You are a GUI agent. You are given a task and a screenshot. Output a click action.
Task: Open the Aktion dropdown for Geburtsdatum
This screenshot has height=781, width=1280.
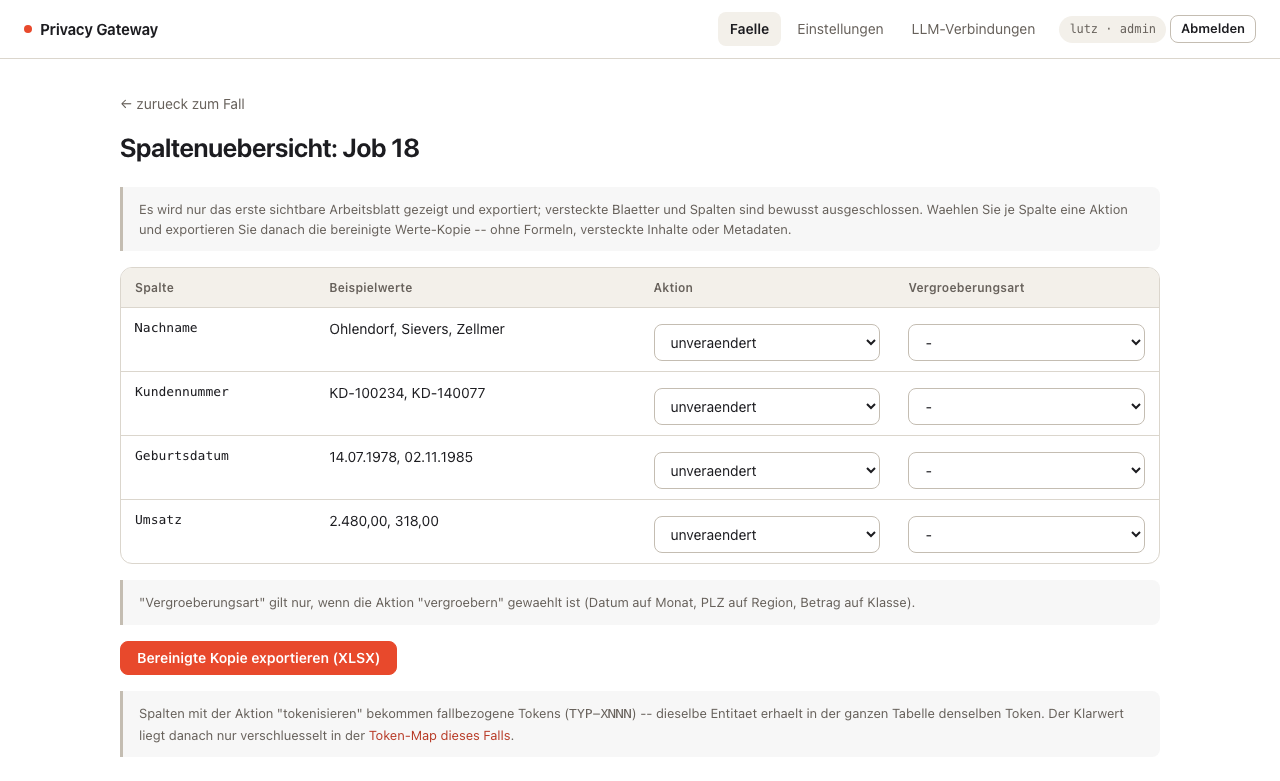coord(767,470)
